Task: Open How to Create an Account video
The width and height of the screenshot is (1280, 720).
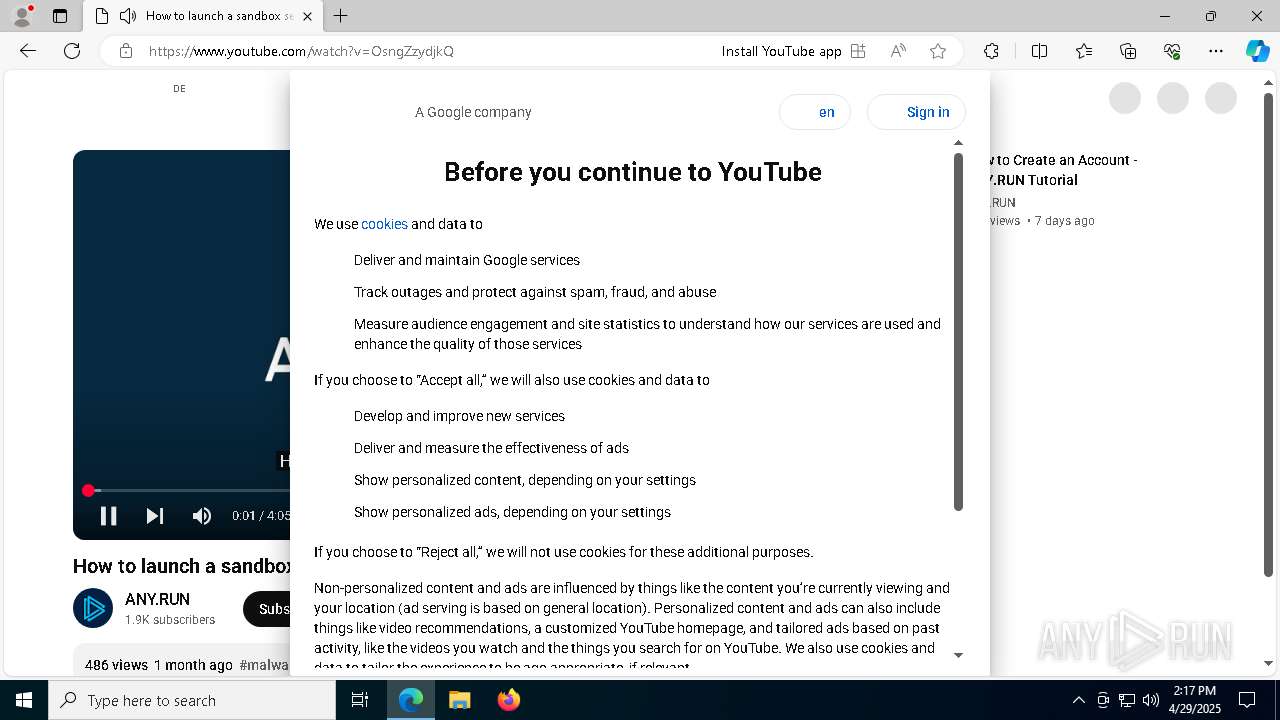Action: pyautogui.click(x=1063, y=170)
